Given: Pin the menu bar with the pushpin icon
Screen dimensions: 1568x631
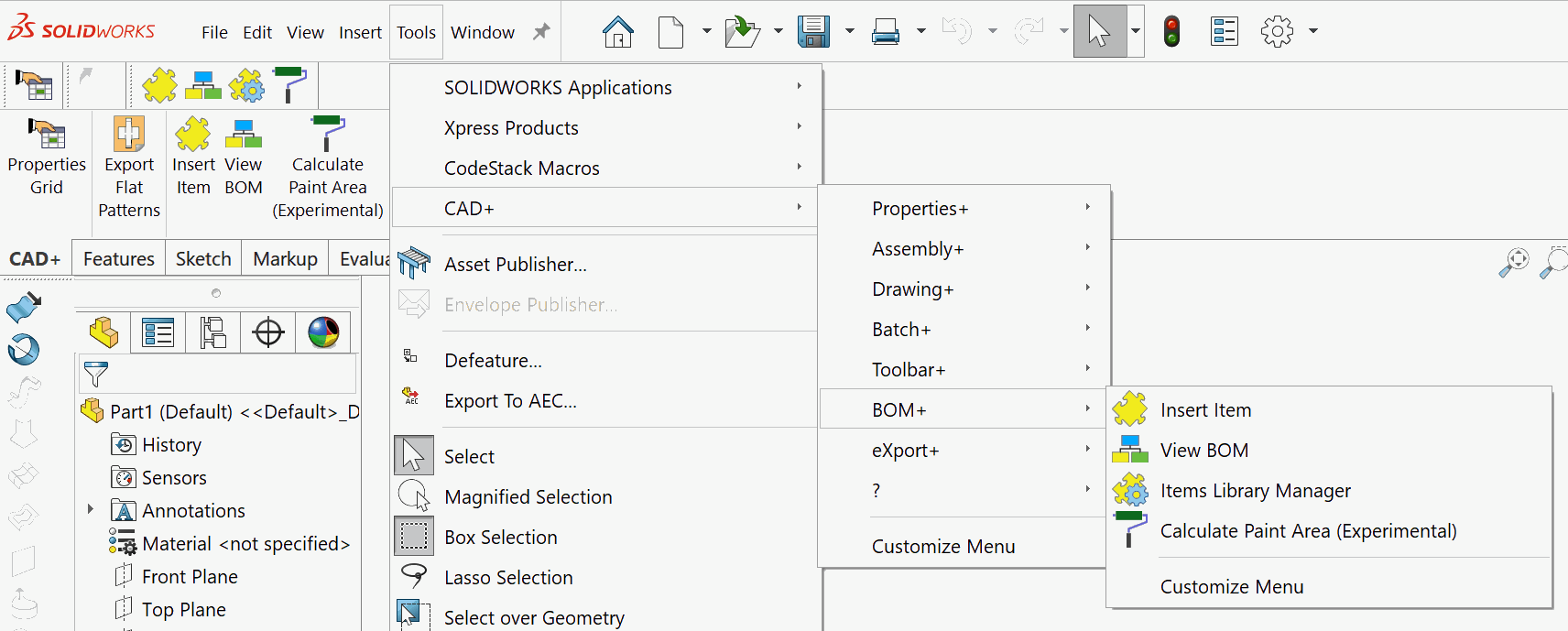Looking at the screenshot, I should 542,32.
